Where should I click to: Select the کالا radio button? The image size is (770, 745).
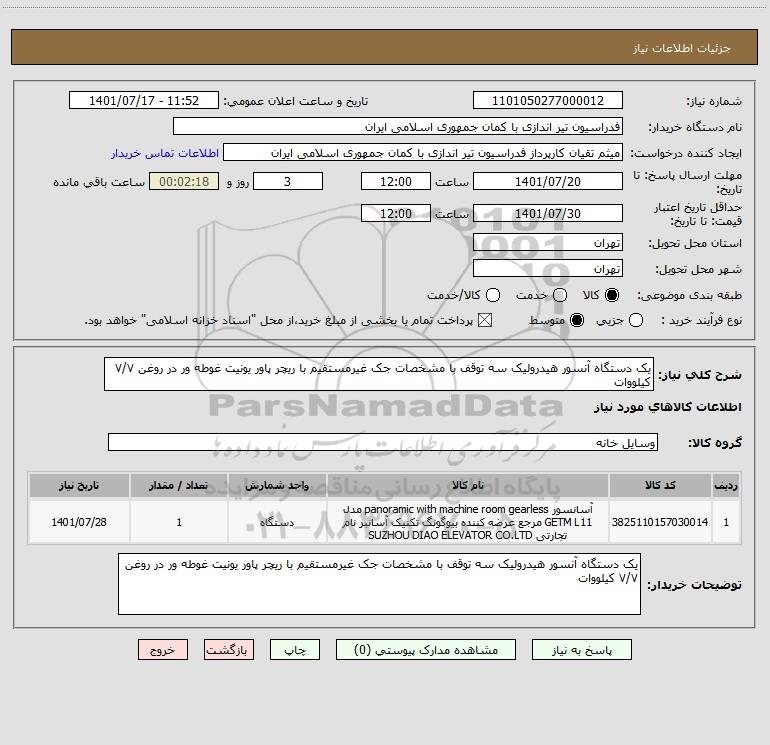tap(611, 295)
